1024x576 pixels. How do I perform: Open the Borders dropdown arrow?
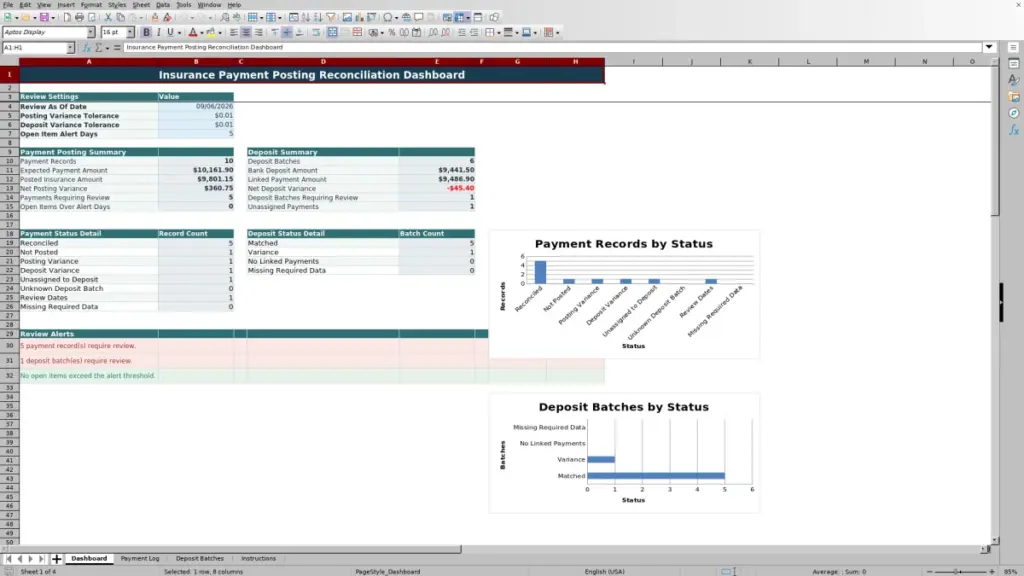(x=499, y=33)
